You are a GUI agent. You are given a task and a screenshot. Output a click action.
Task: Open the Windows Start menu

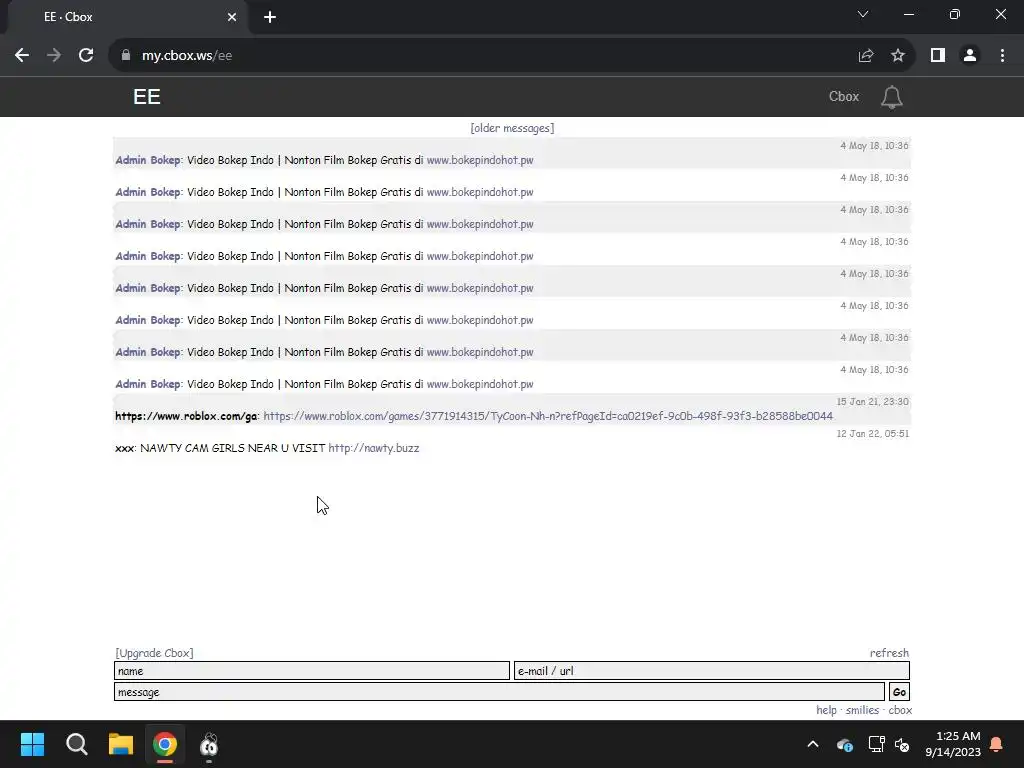coord(33,744)
